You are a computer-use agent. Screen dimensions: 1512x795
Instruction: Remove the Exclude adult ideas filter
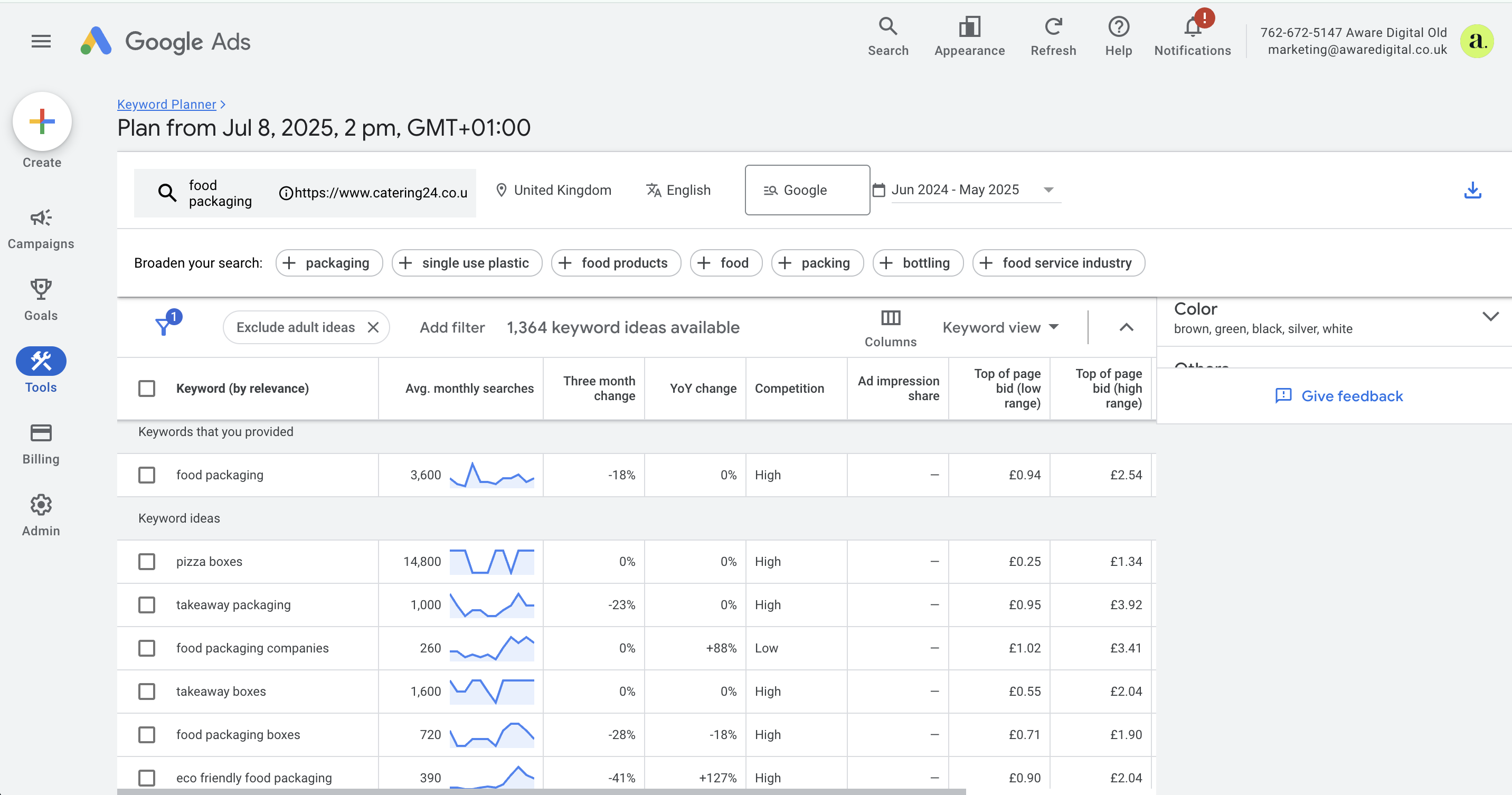click(373, 327)
